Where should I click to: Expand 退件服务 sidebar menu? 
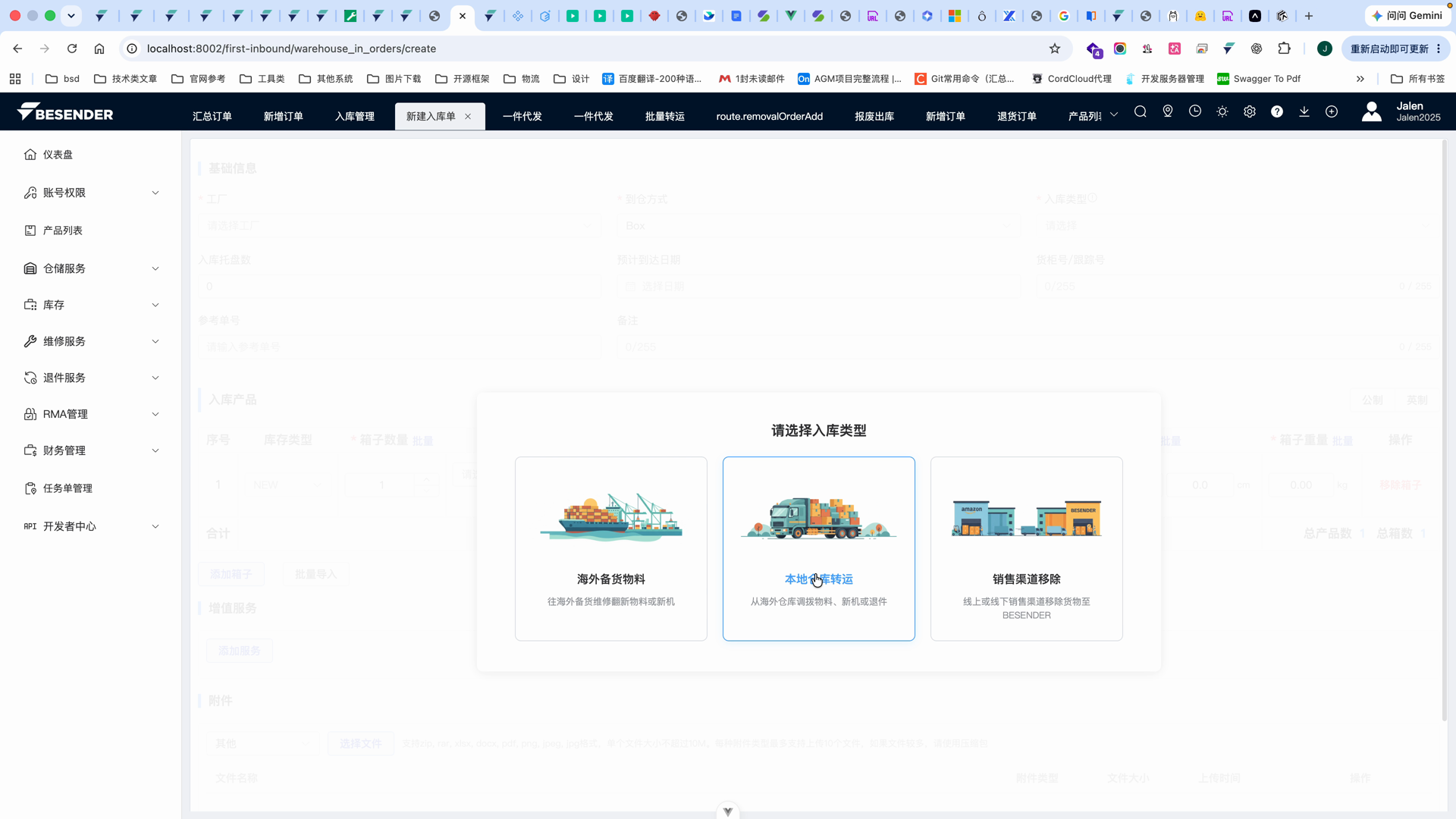click(x=91, y=378)
